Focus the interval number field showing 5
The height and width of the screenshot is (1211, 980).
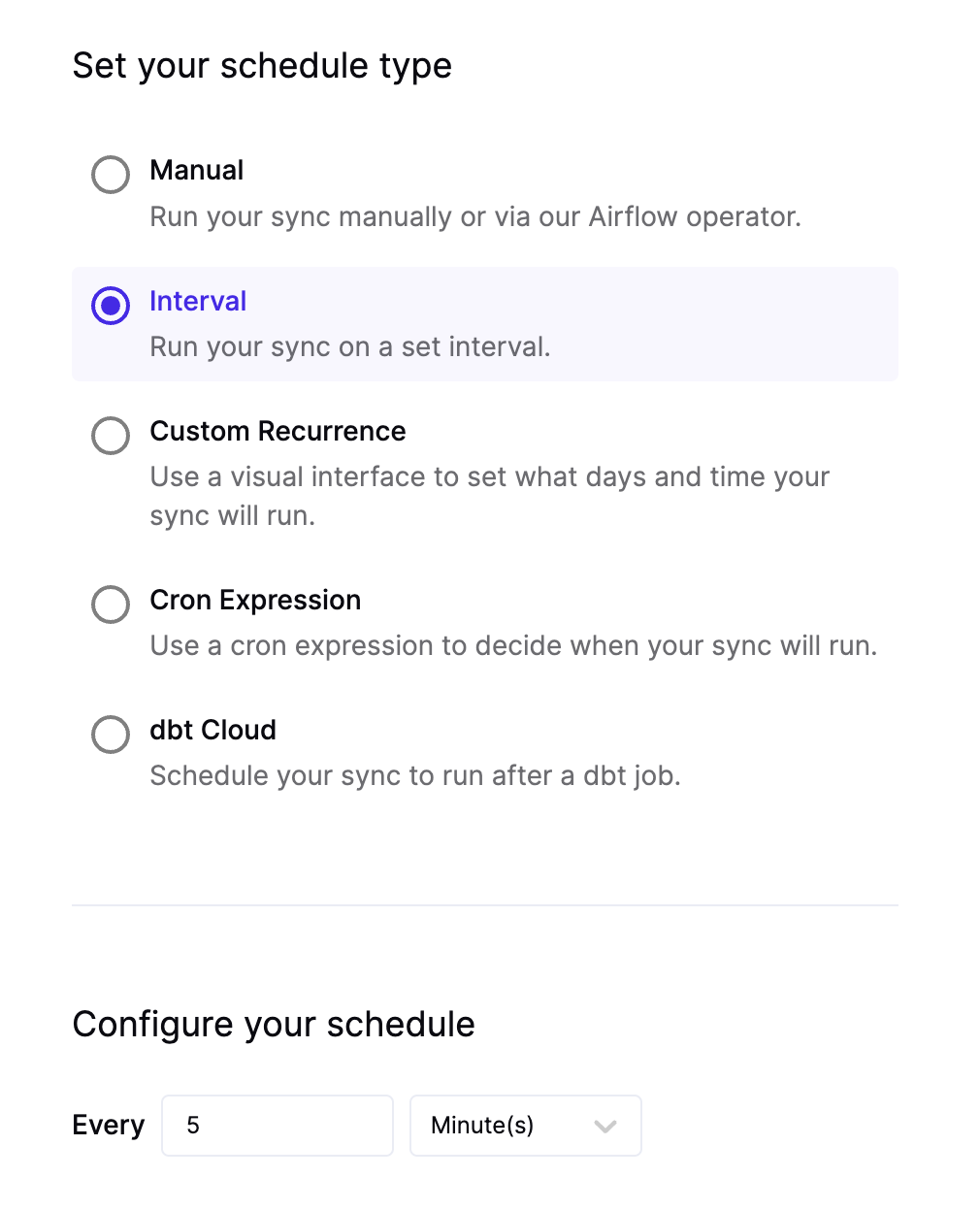[278, 1126]
